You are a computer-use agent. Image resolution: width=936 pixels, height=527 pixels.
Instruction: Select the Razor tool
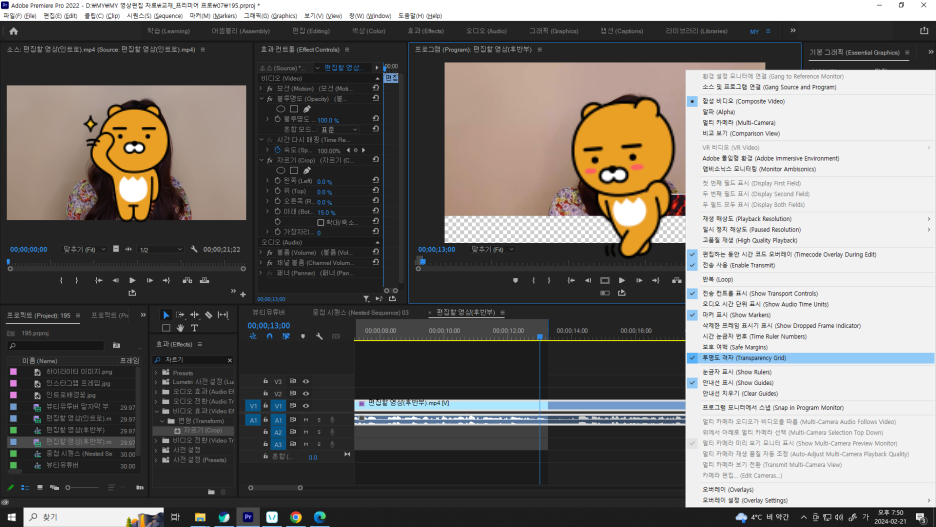click(208, 315)
